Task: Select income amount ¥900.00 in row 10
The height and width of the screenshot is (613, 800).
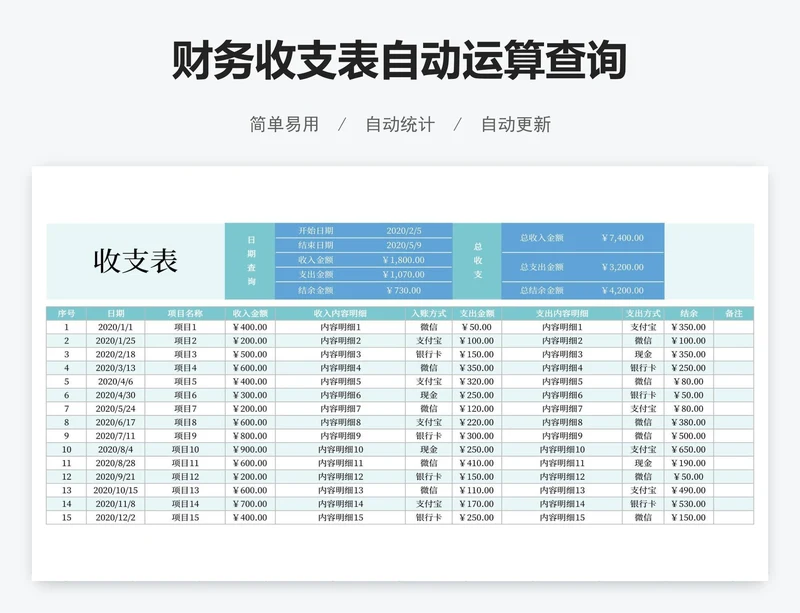Action: (x=250, y=450)
